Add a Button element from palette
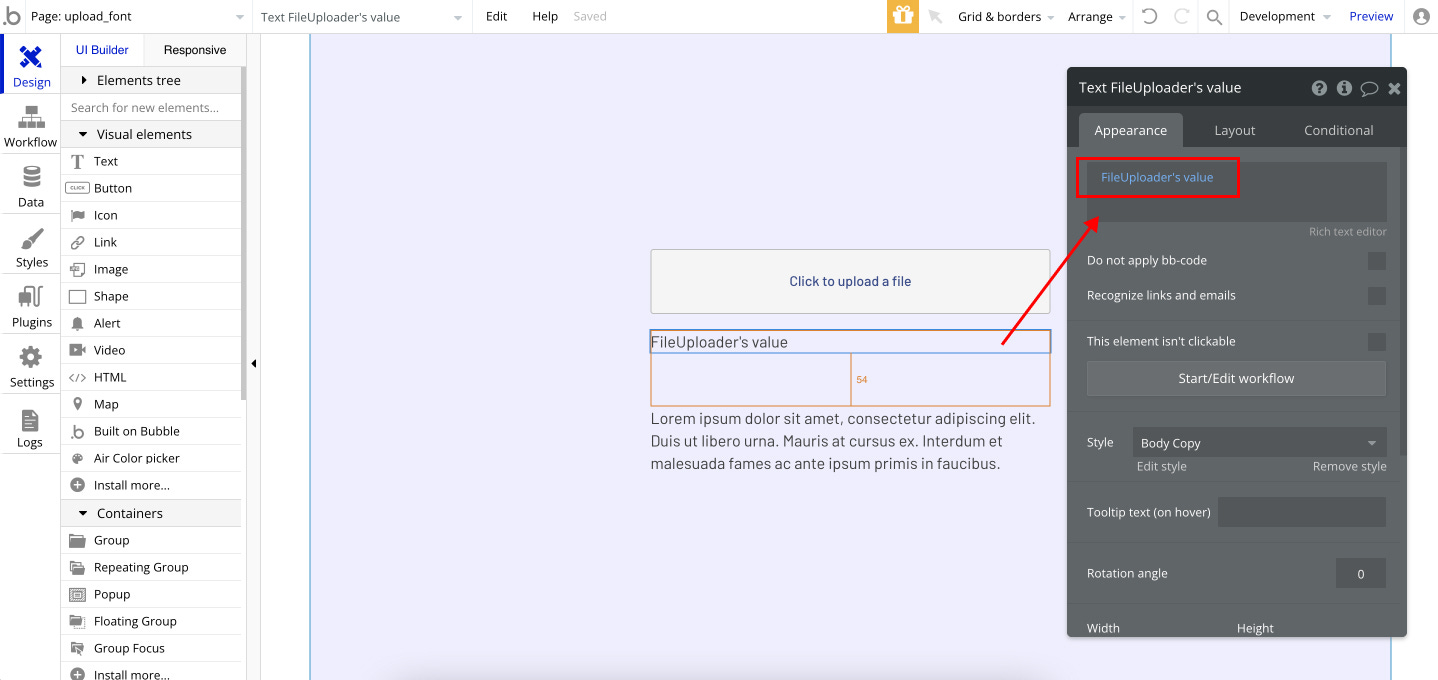Screen dimensions: 1438x680 point(151,188)
